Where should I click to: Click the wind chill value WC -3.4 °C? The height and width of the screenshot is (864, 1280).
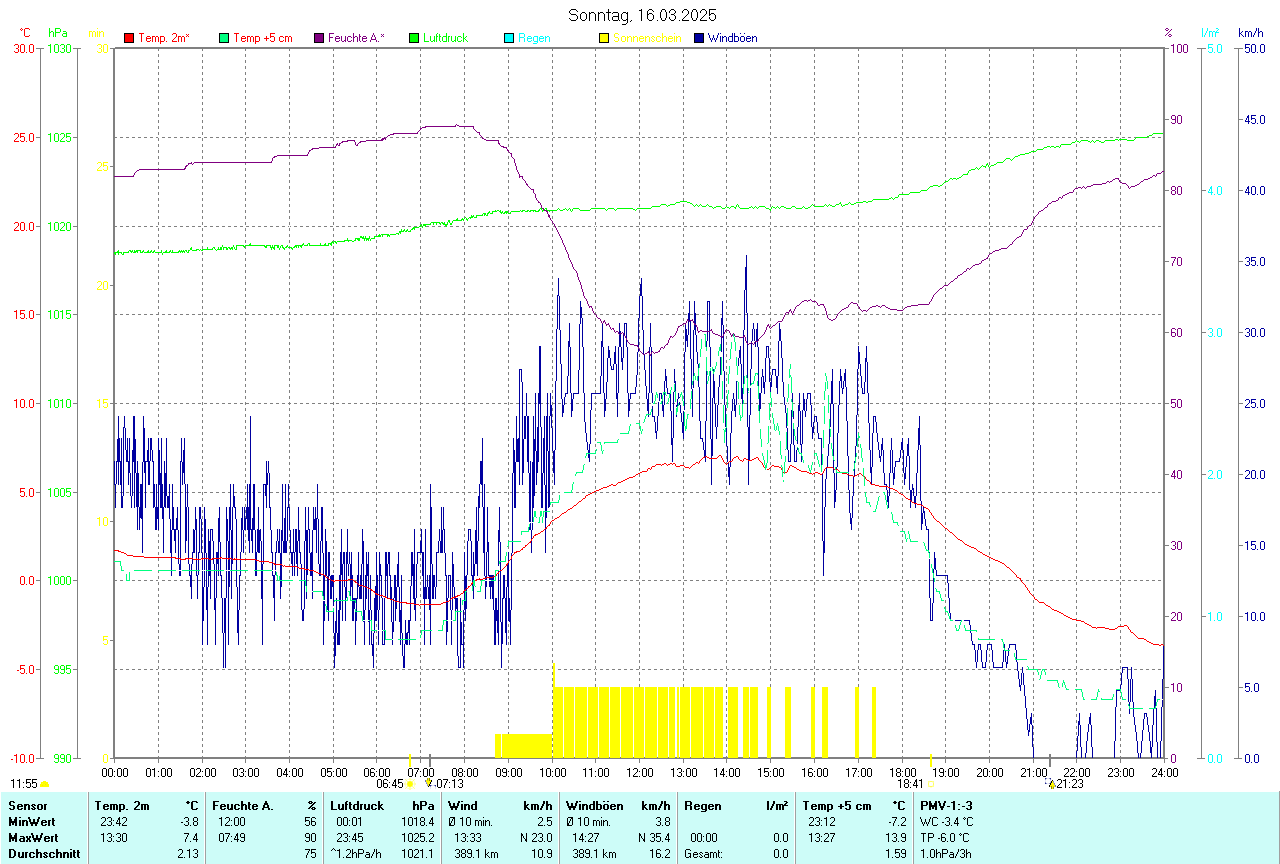[x=947, y=822]
